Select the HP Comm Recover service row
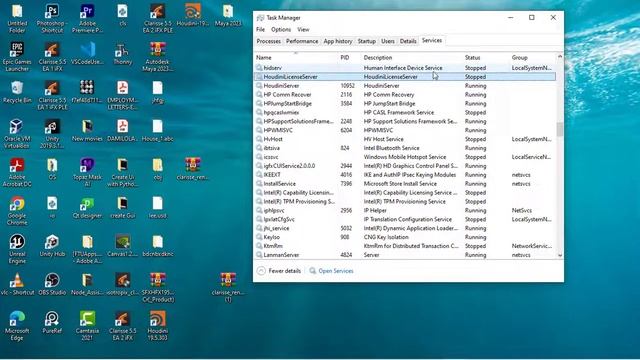The image size is (640, 360). [404, 95]
